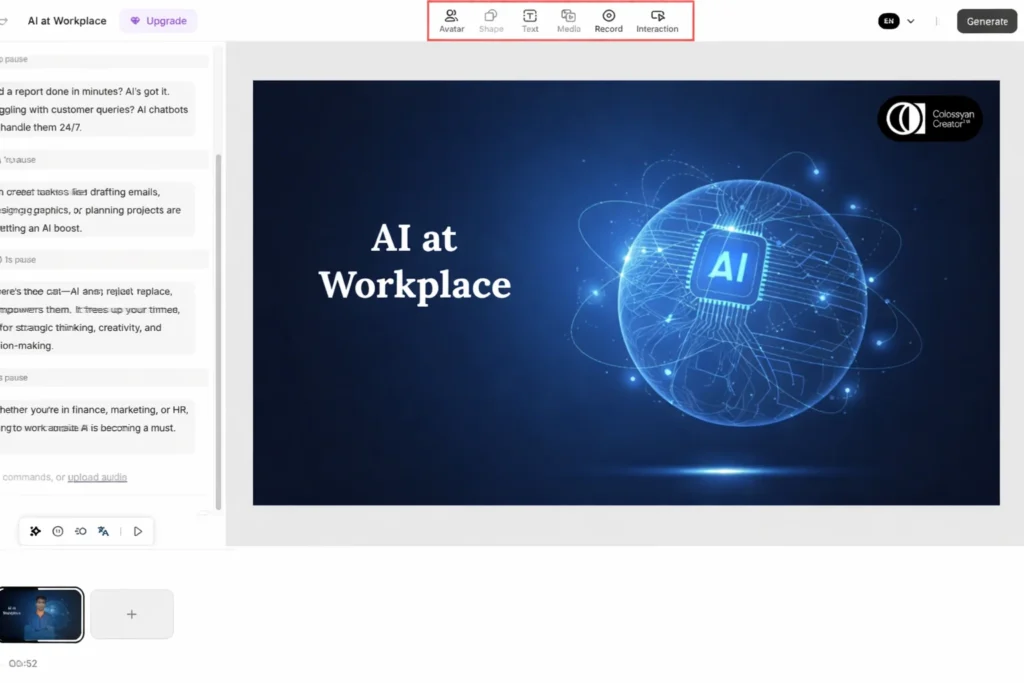Click the translate script icon
The width and height of the screenshot is (1024, 683).
point(103,531)
